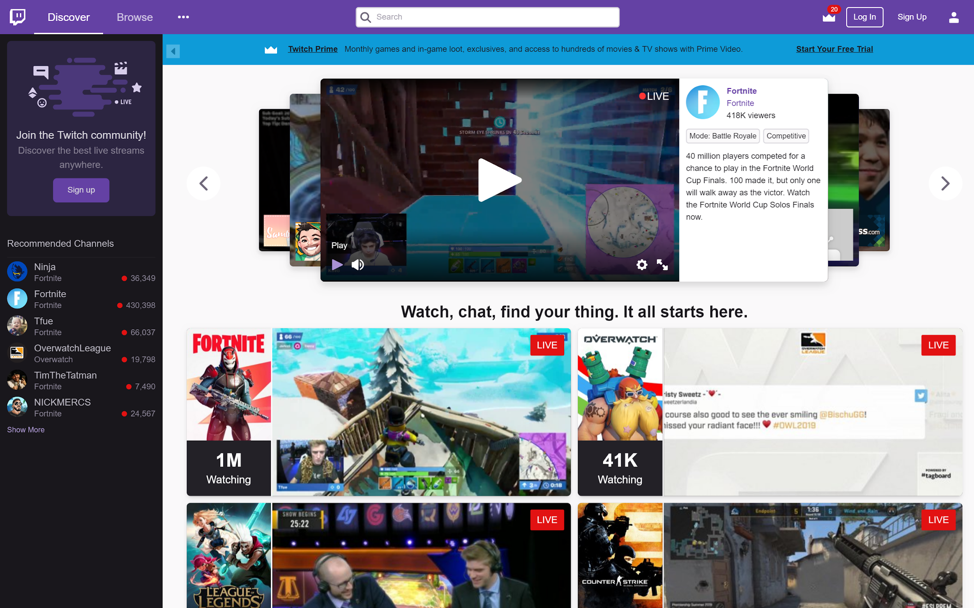The width and height of the screenshot is (974, 608).
Task: Click the Fortnite game link under the channel name
Action: pyautogui.click(x=740, y=103)
